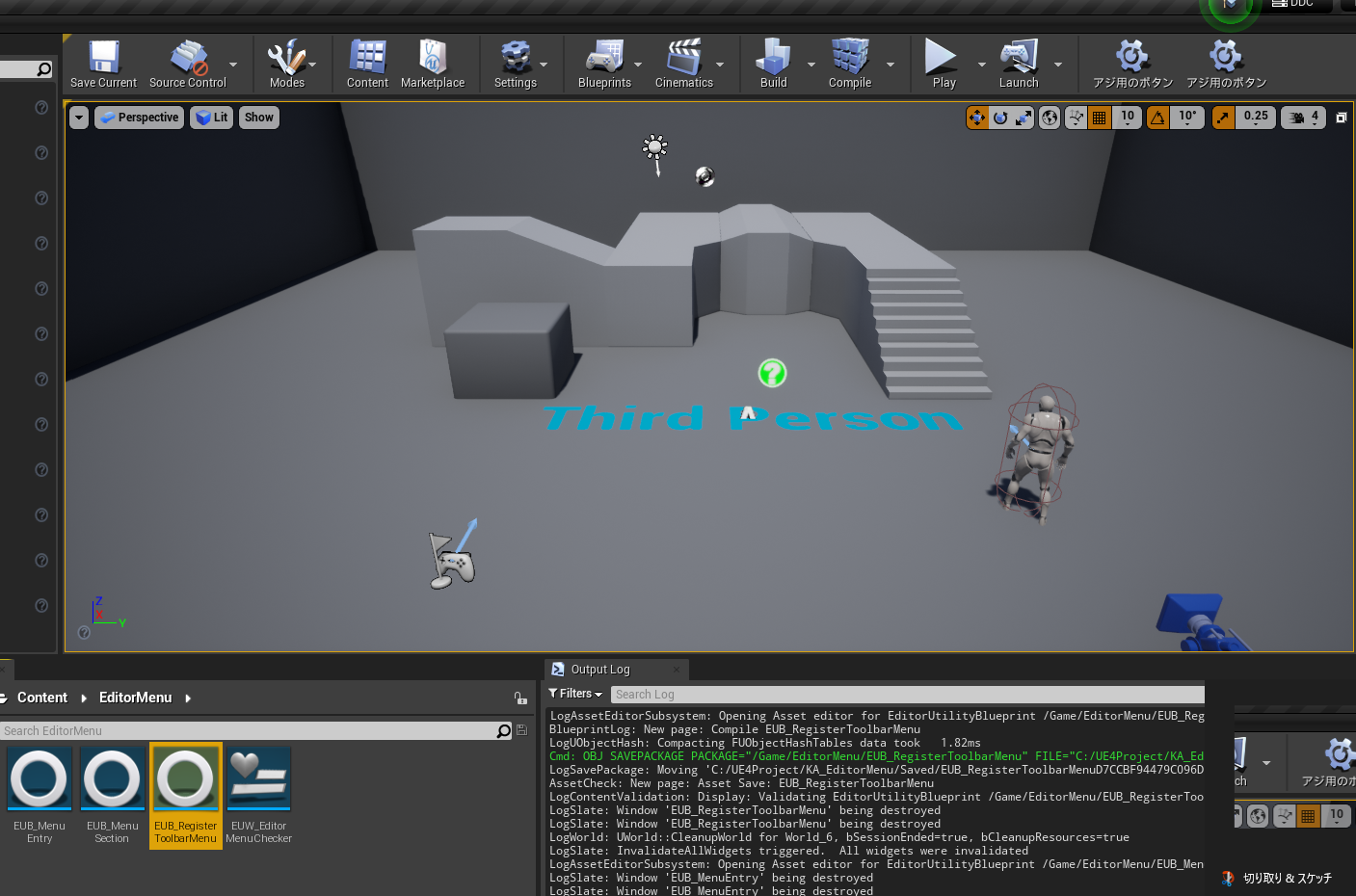Open camera speed 4 dropdown
Viewport: 1356px width, 896px height.
tap(1304, 118)
